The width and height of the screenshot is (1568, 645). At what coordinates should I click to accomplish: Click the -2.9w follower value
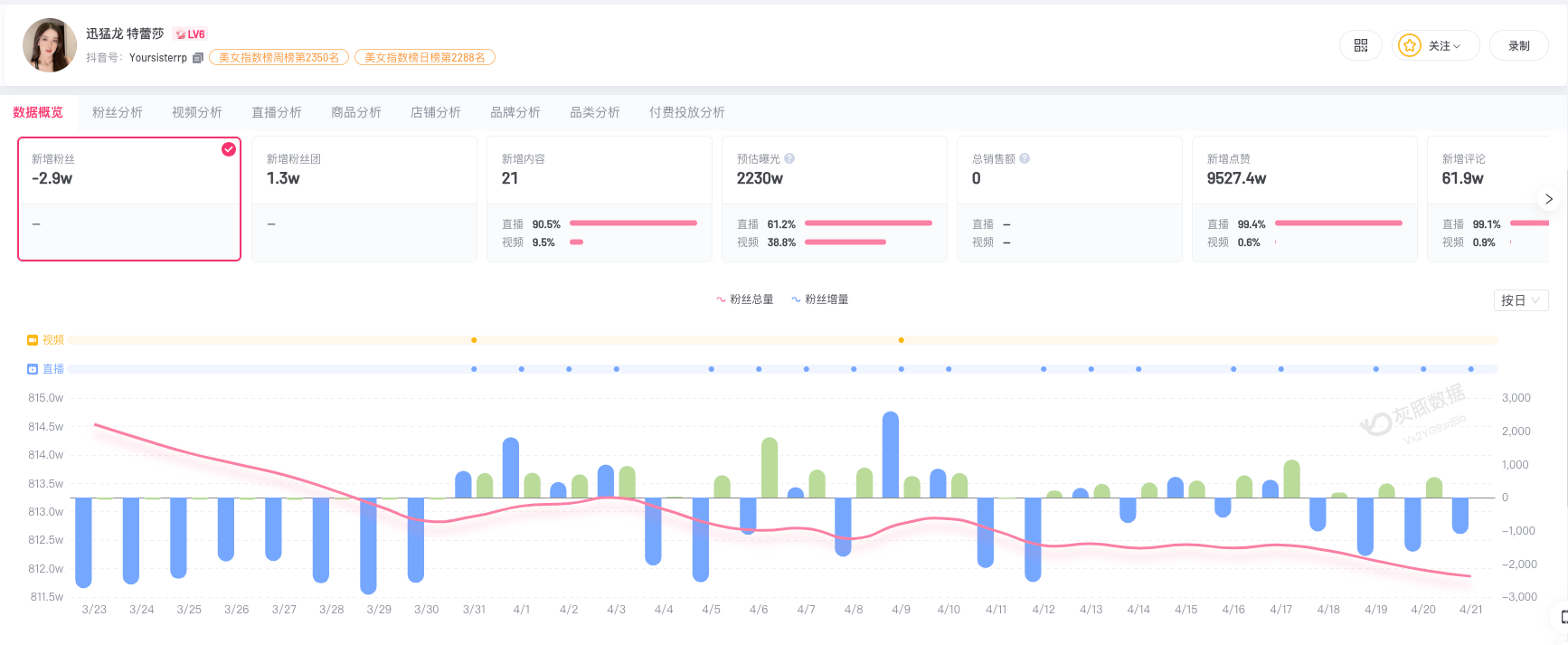tap(52, 178)
